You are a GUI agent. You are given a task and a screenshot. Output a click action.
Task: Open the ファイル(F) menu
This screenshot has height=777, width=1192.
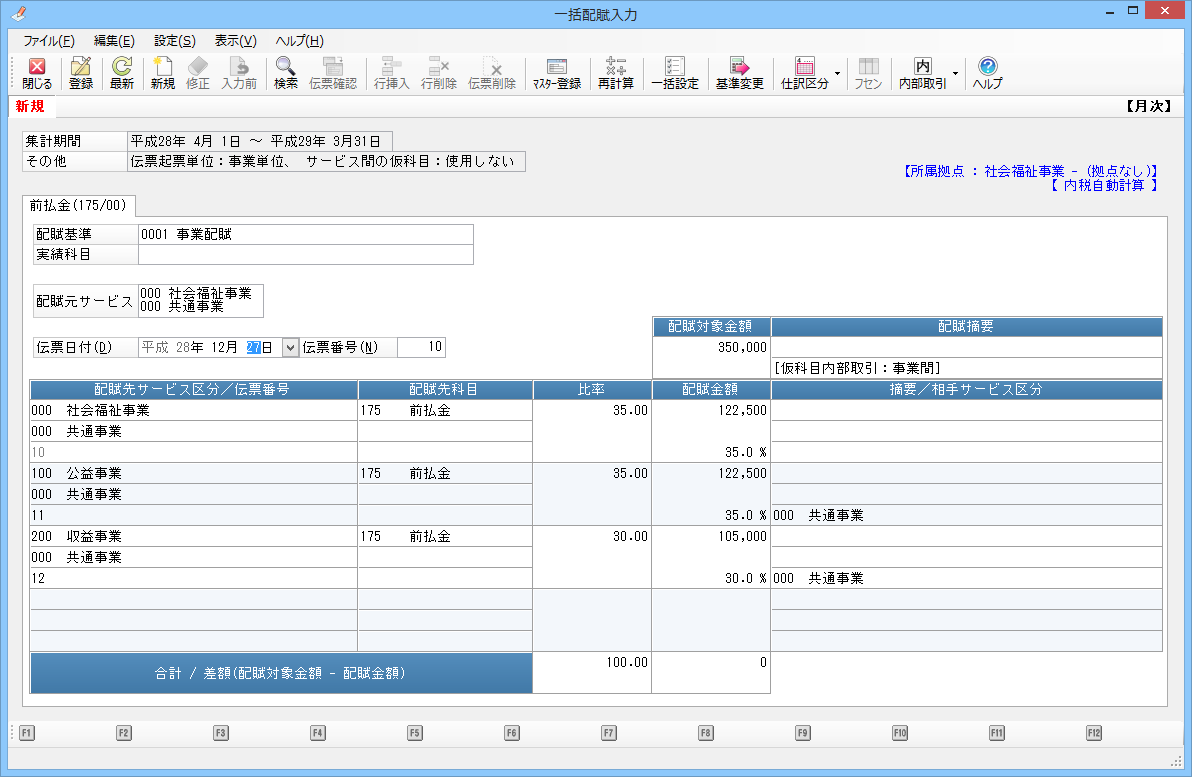[x=48, y=41]
